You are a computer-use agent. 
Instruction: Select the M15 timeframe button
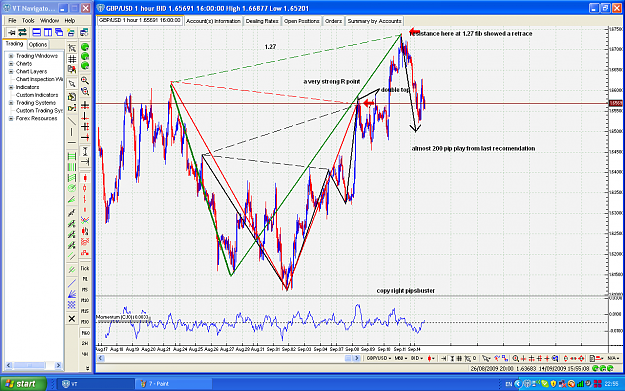tap(85, 311)
